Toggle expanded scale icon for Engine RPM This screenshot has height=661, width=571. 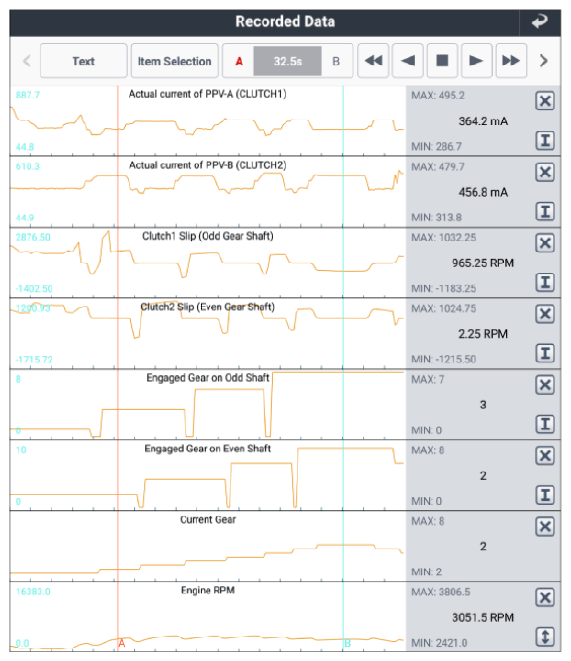544,637
